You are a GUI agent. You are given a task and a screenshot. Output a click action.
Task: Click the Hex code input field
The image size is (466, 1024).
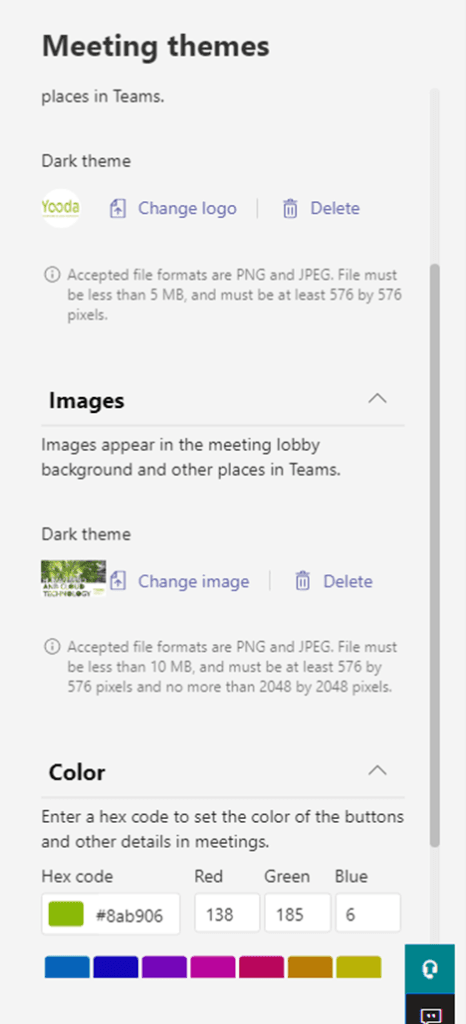(111, 914)
